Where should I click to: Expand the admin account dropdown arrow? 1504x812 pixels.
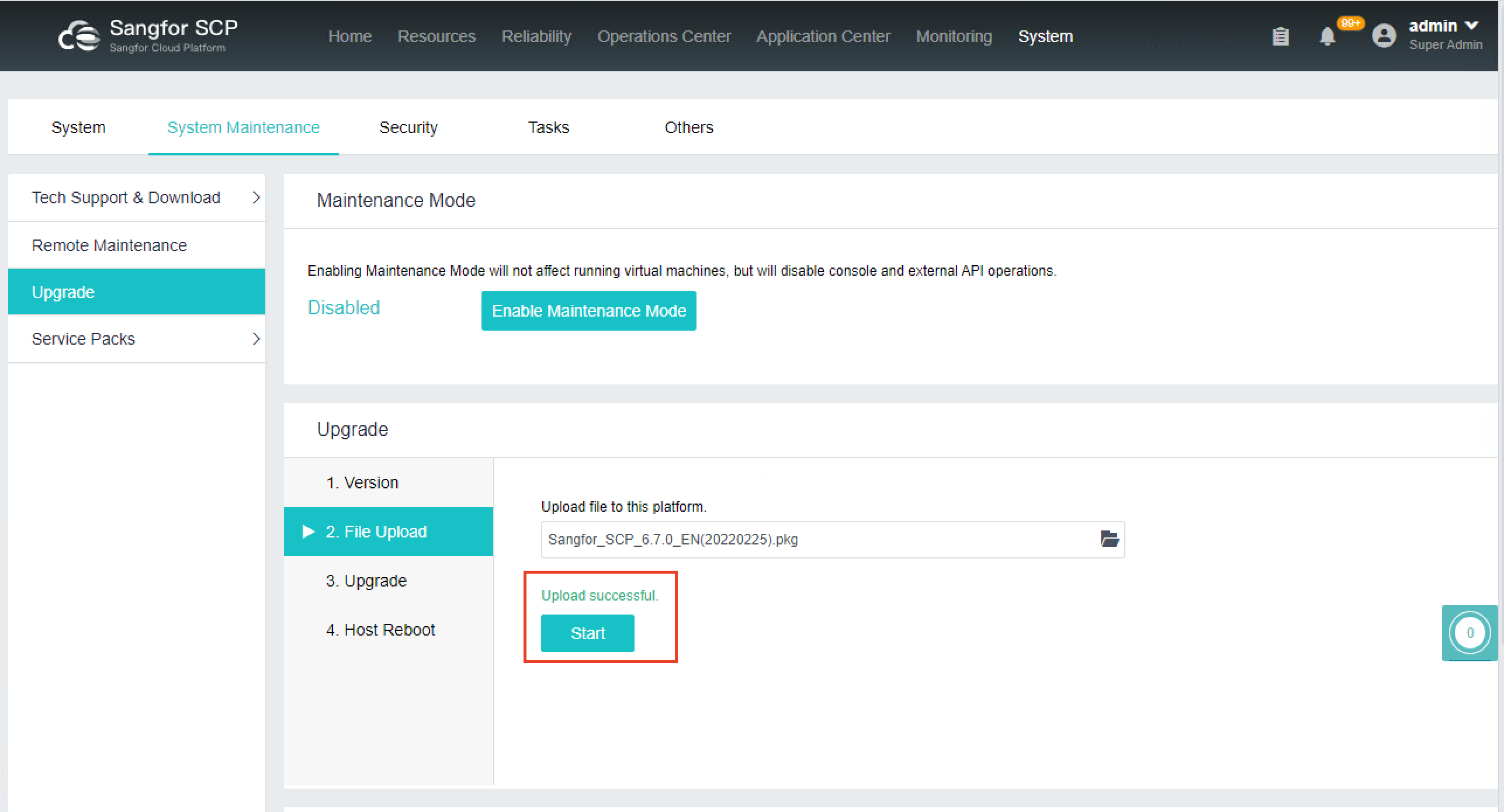click(x=1471, y=26)
